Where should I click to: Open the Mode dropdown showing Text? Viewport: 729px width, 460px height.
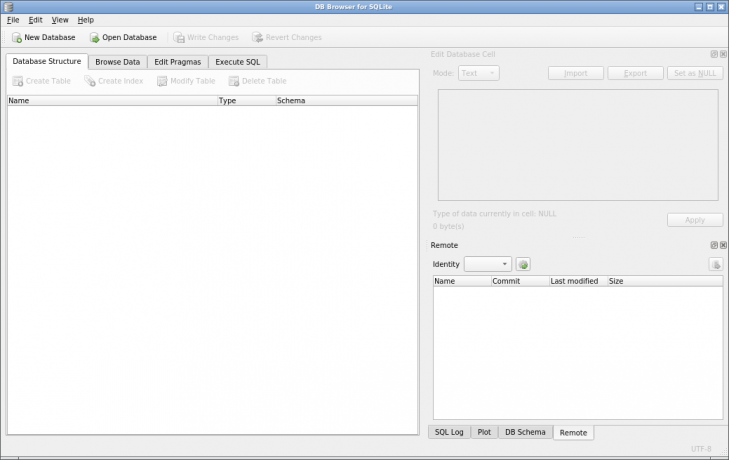pos(478,73)
